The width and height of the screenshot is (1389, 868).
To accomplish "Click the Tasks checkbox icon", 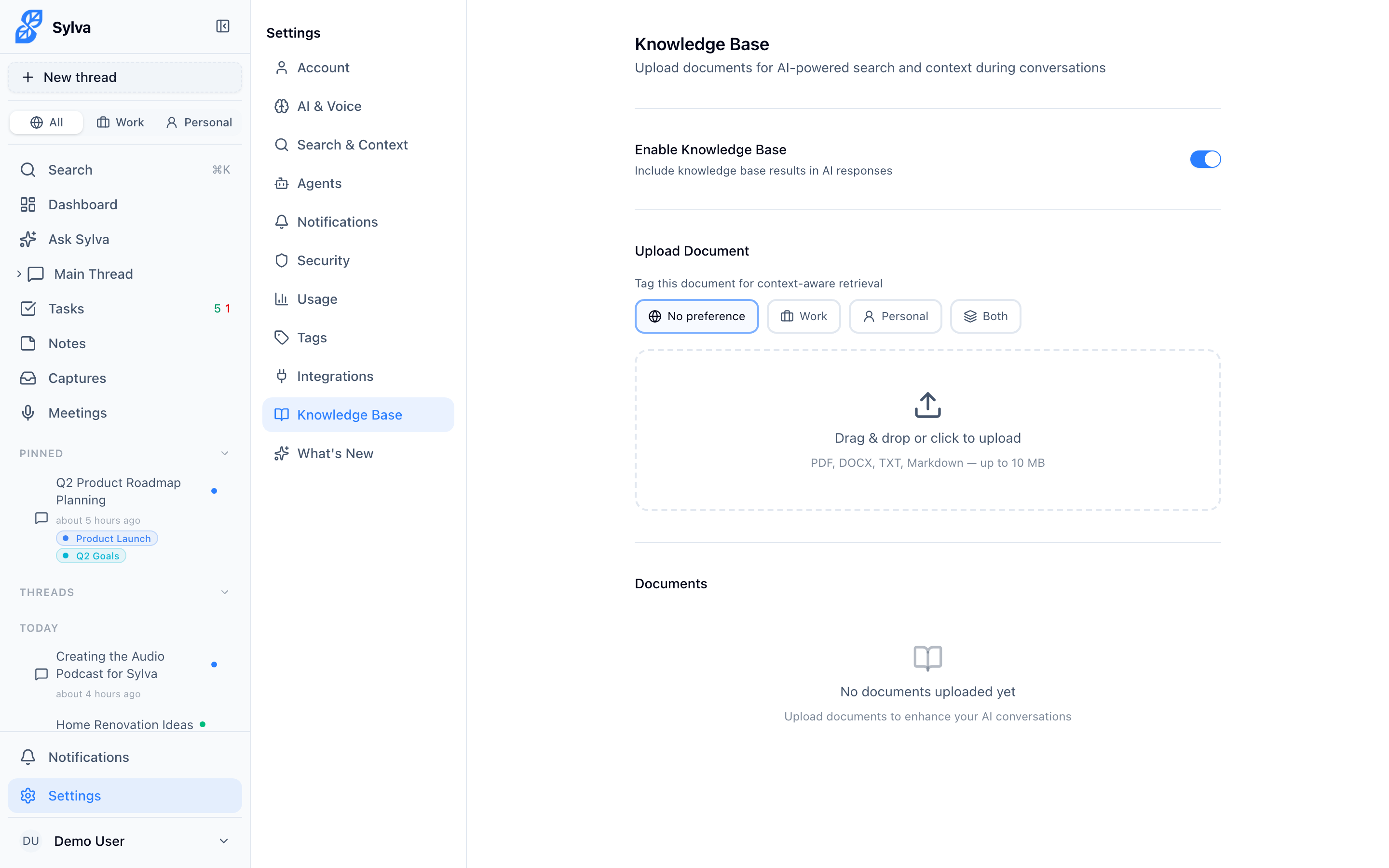I will 28,309.
